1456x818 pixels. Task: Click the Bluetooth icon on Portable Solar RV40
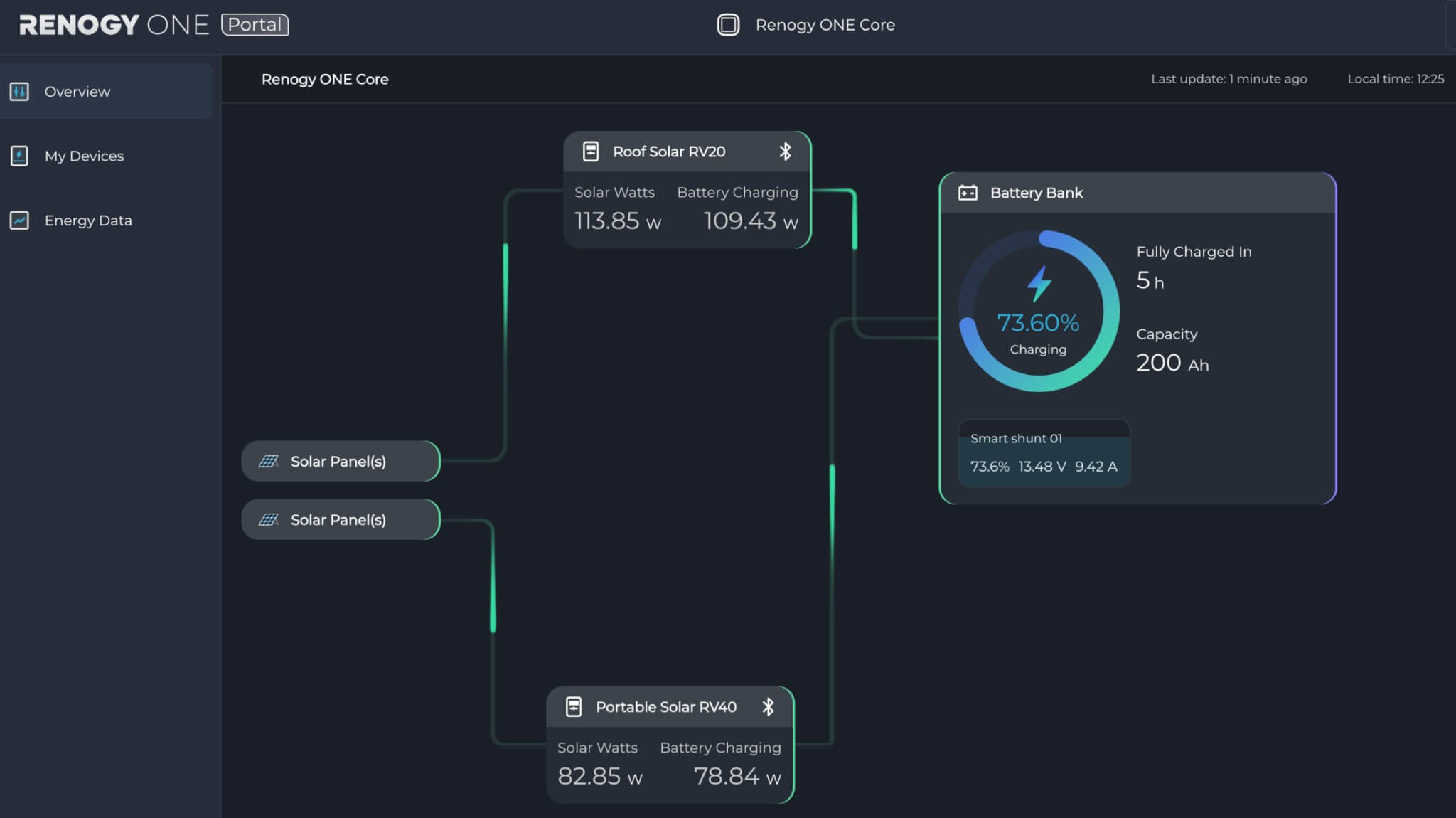click(768, 707)
